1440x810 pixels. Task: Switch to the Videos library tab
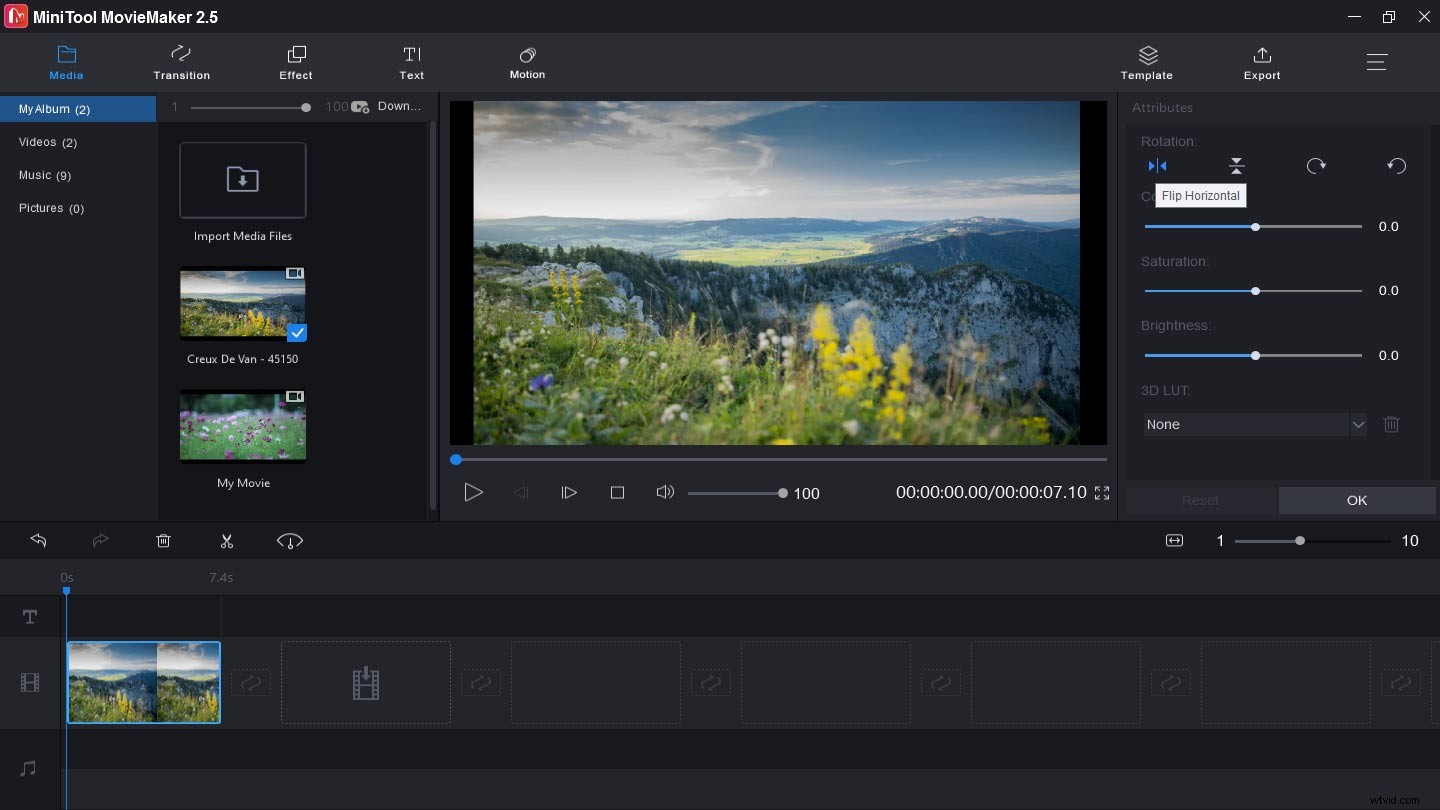[47, 141]
